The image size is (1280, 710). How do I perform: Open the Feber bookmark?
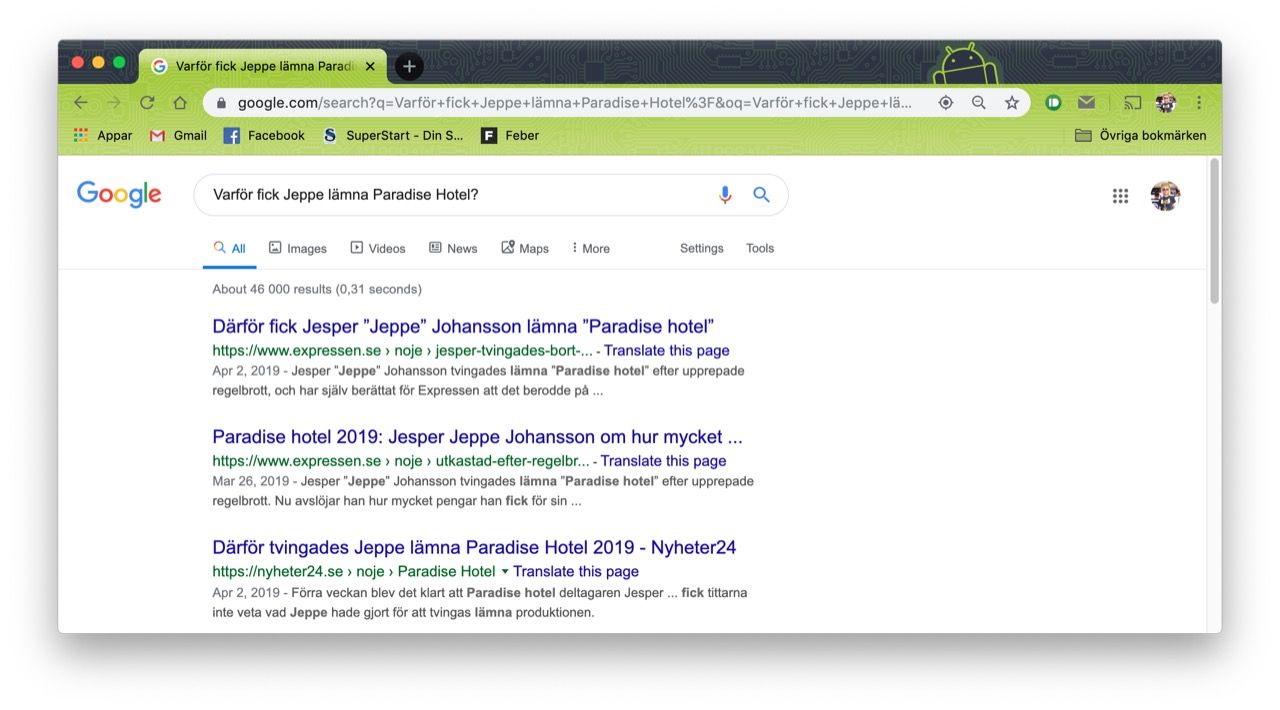point(510,135)
